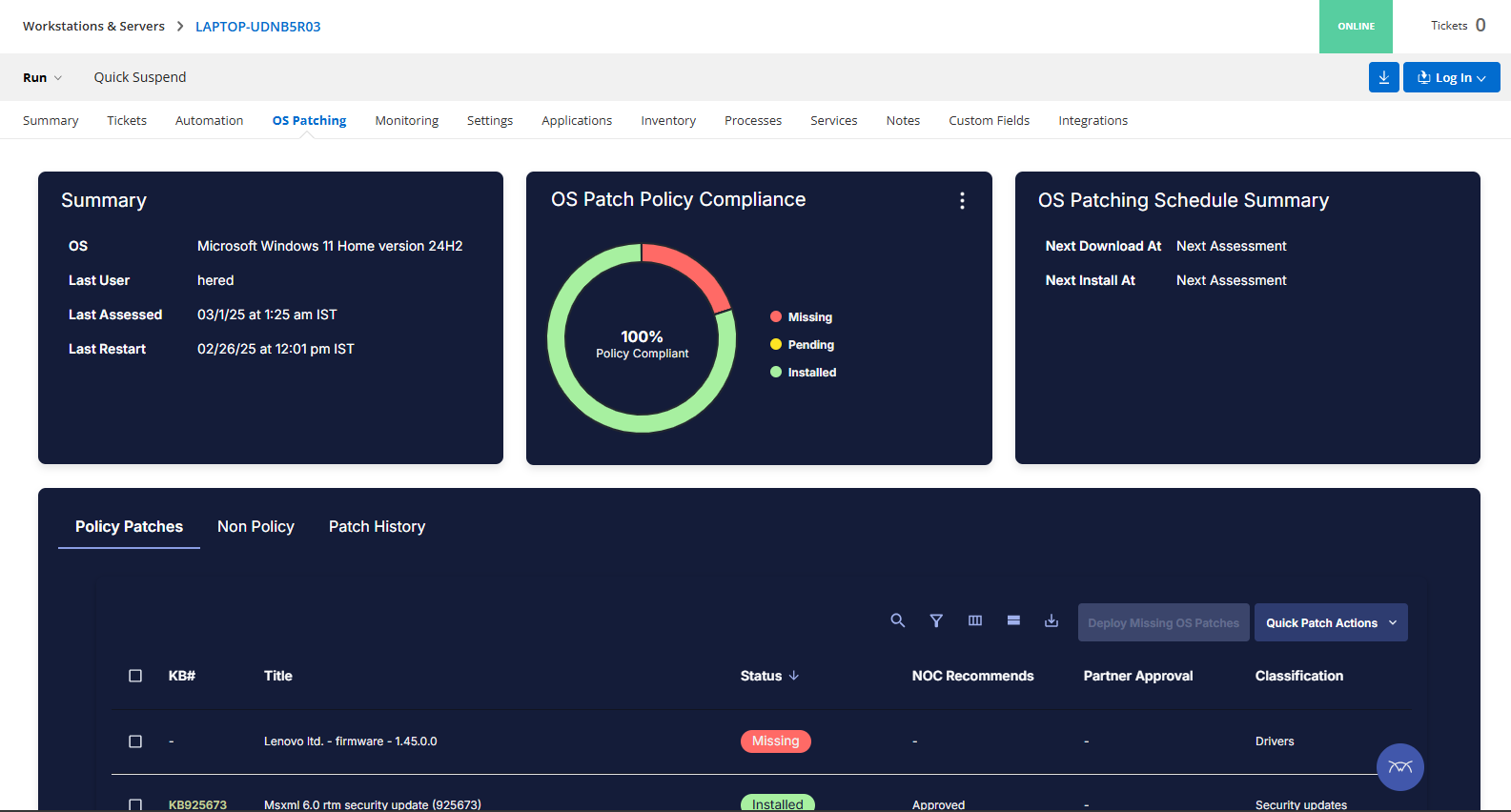Image resolution: width=1511 pixels, height=812 pixels.
Task: Click the column chooser icon
Action: coord(974,620)
